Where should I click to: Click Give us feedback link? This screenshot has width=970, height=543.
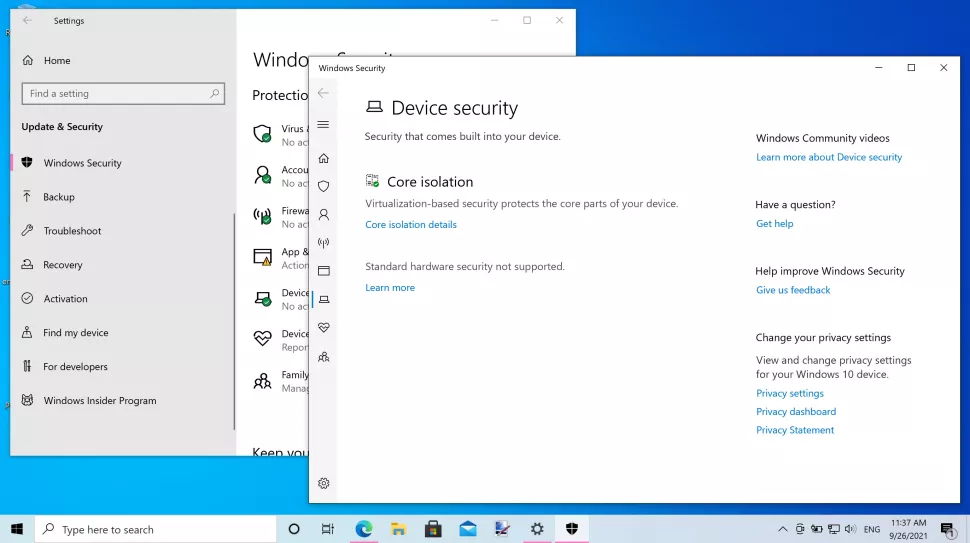point(793,290)
